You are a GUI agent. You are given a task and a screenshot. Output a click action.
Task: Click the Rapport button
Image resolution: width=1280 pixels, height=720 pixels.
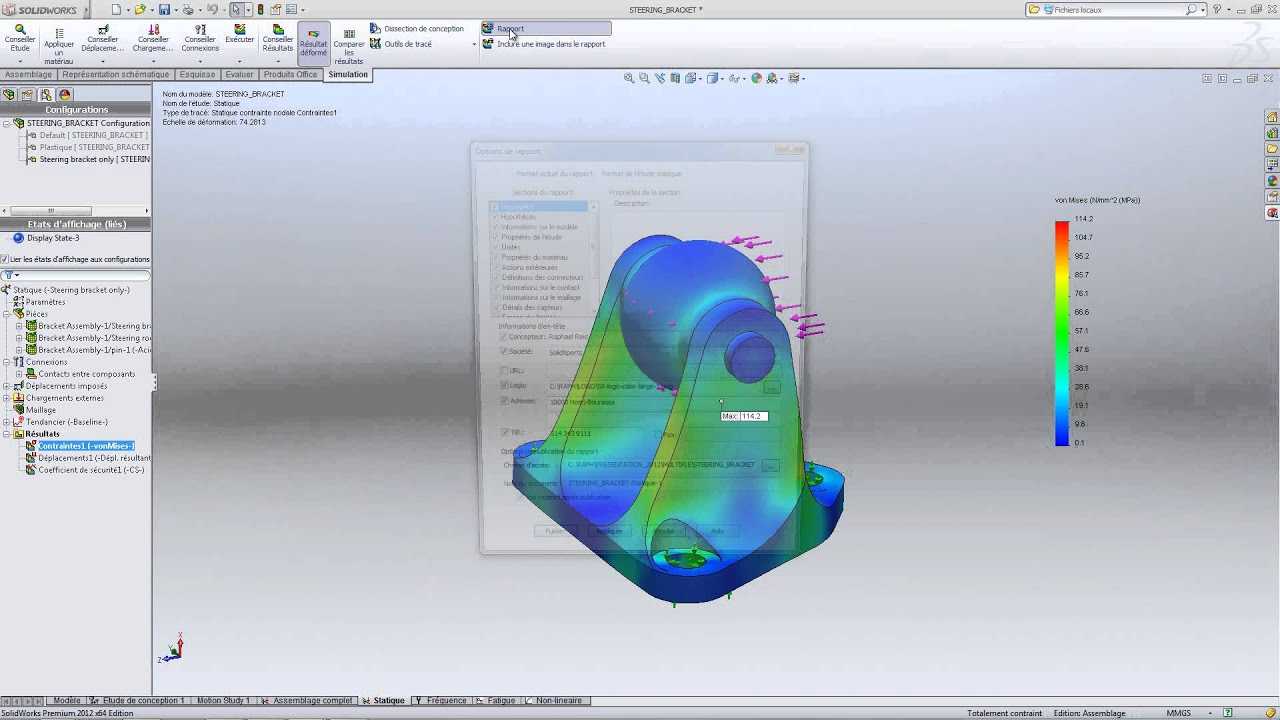pyautogui.click(x=509, y=29)
